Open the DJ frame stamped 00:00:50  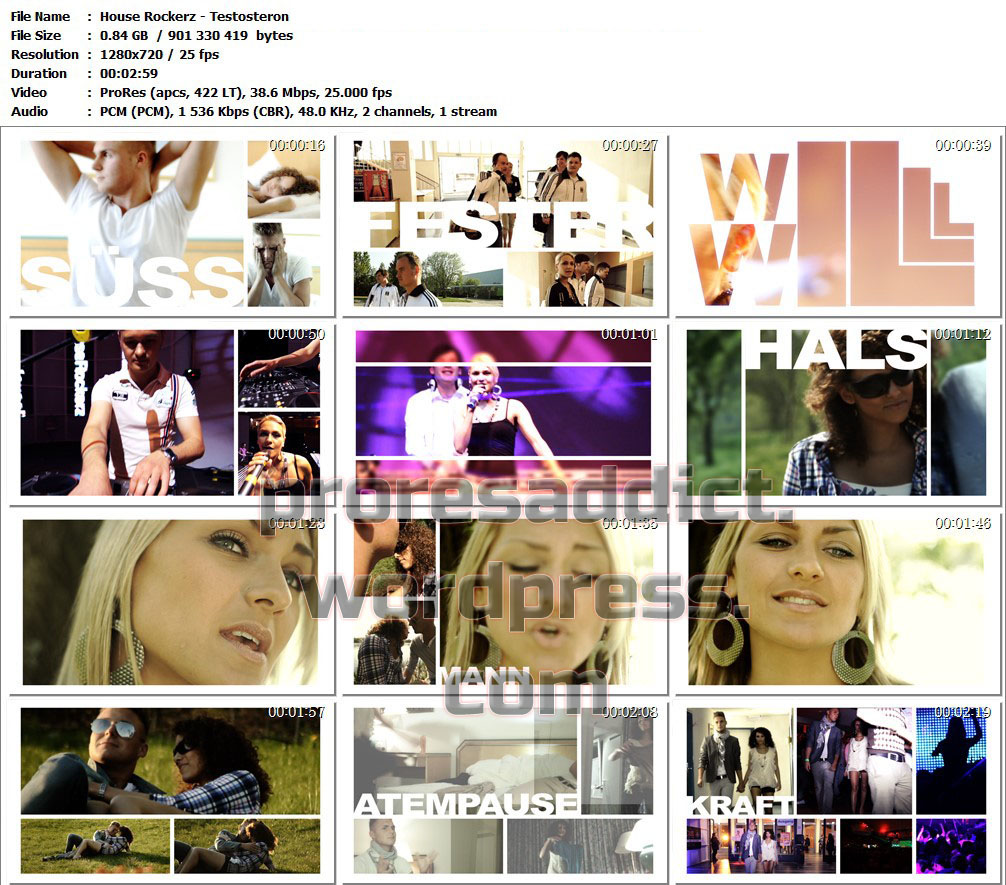(171, 412)
